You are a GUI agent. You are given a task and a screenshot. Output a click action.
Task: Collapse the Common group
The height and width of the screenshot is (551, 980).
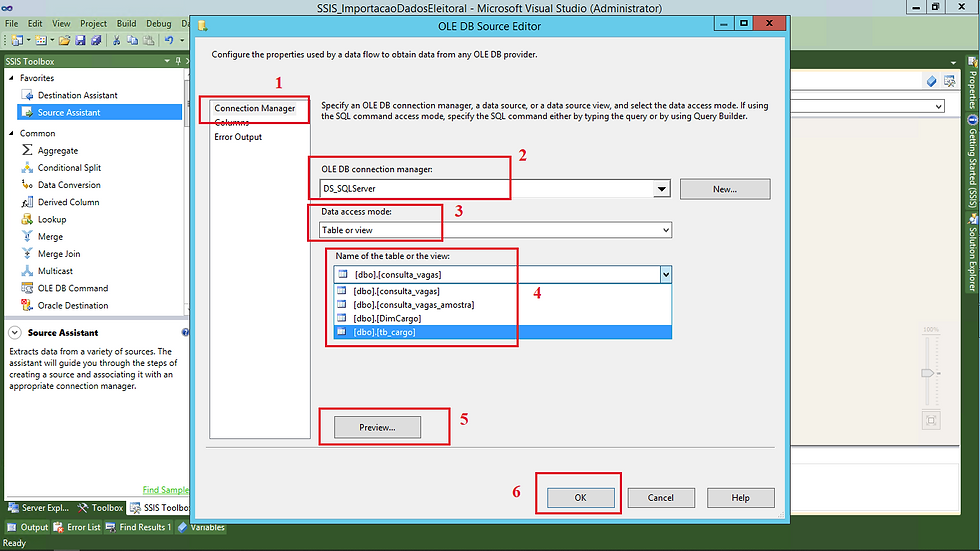point(11,133)
